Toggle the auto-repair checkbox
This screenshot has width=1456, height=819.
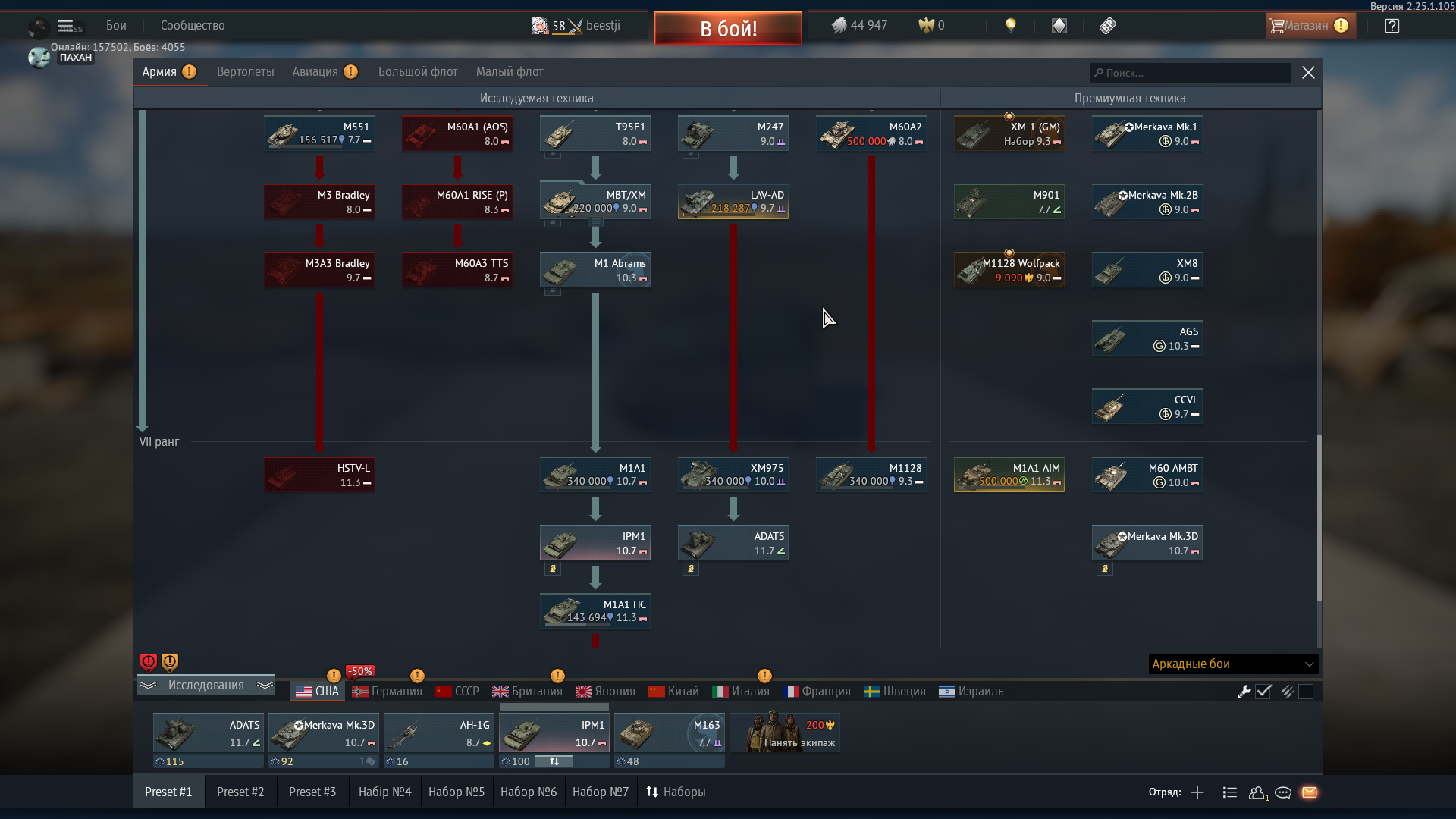[1263, 692]
